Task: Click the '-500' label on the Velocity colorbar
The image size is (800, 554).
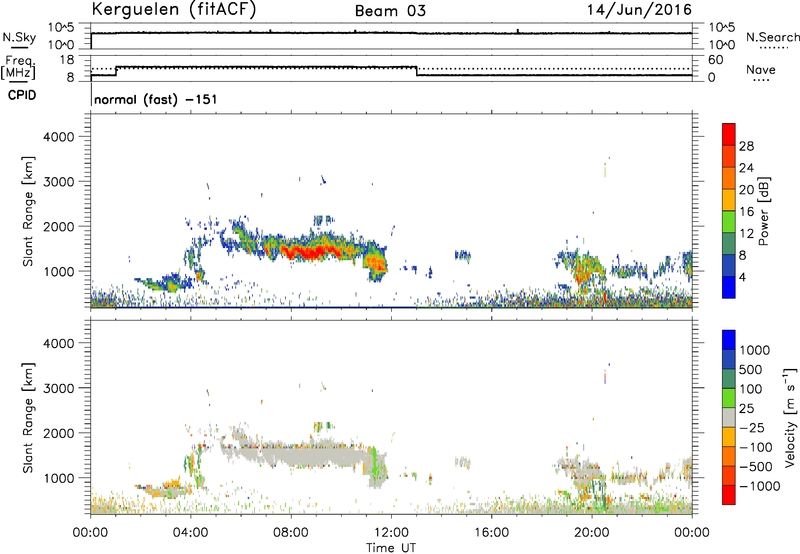Action: [x=755, y=467]
